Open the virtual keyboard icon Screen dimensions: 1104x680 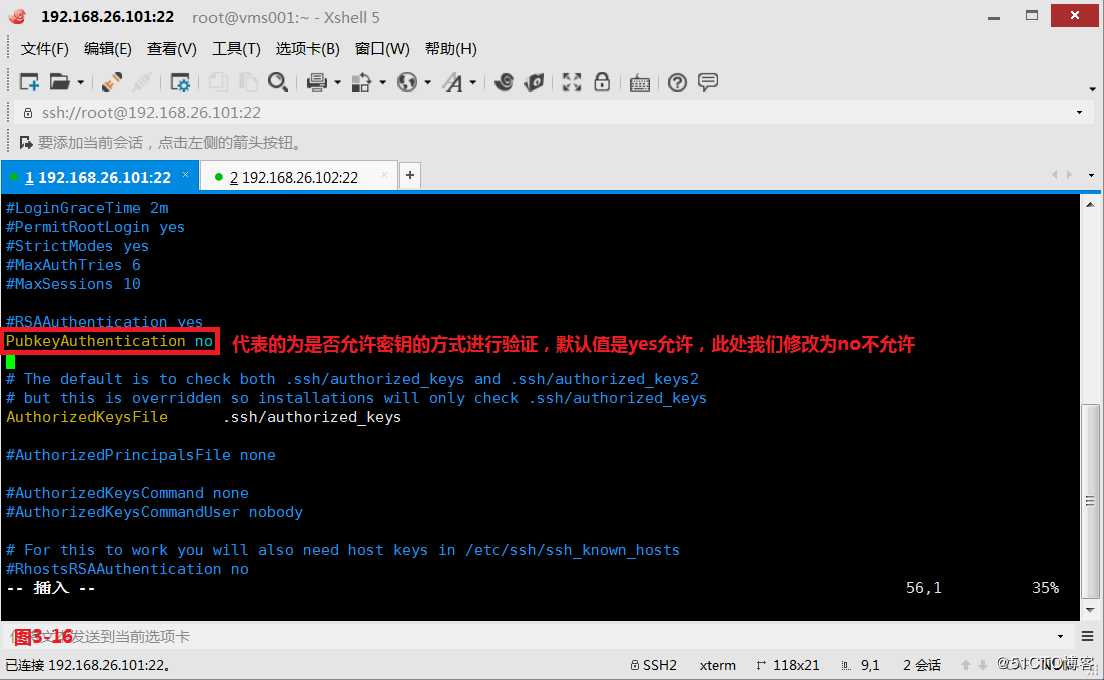pos(638,81)
